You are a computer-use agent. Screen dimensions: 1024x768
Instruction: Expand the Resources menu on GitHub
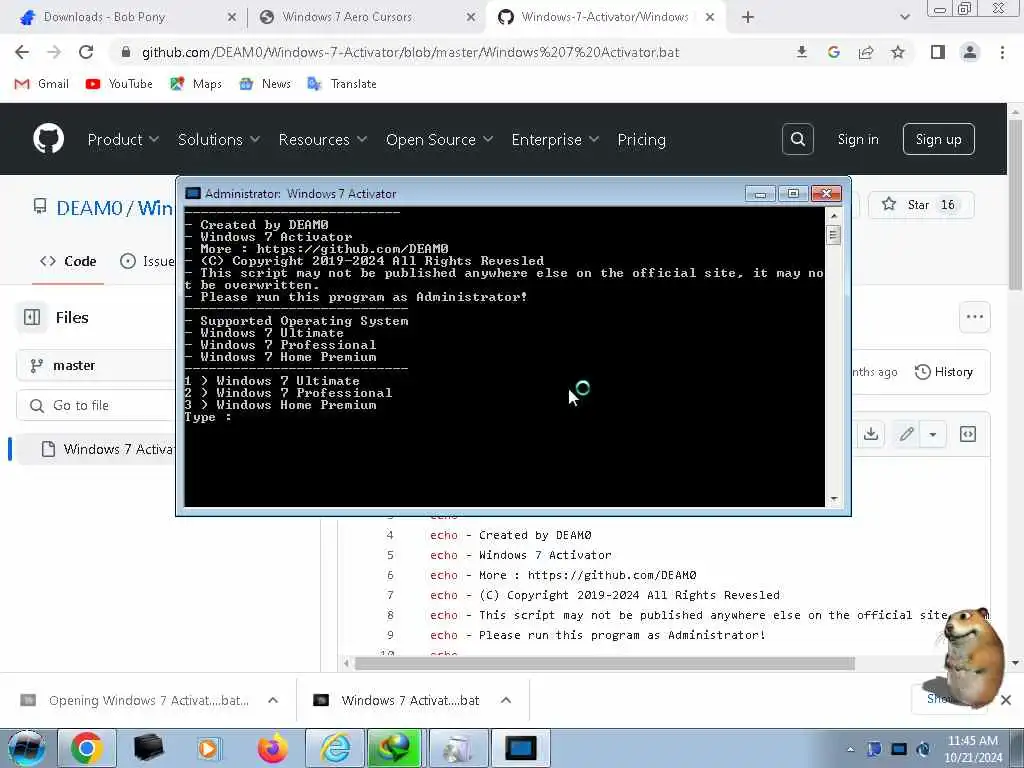click(323, 140)
